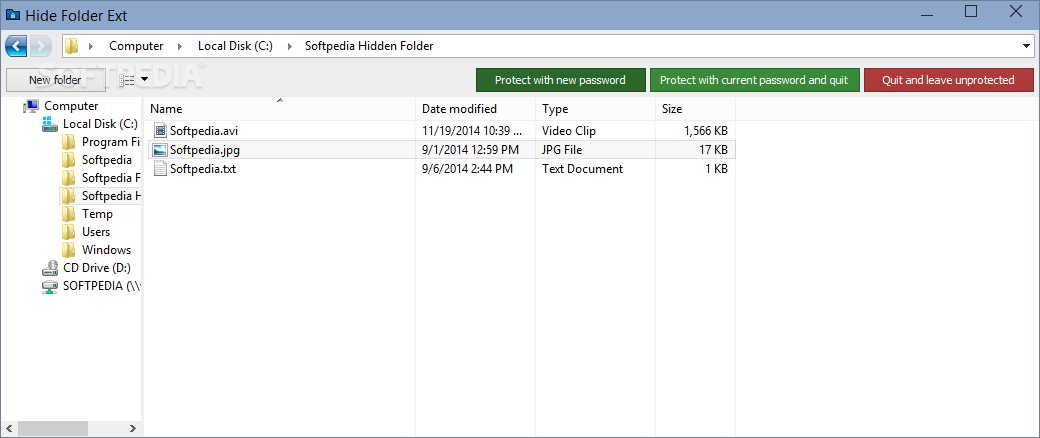The height and width of the screenshot is (438, 1040).
Task: Sort files by the Type column header
Action: (596, 109)
